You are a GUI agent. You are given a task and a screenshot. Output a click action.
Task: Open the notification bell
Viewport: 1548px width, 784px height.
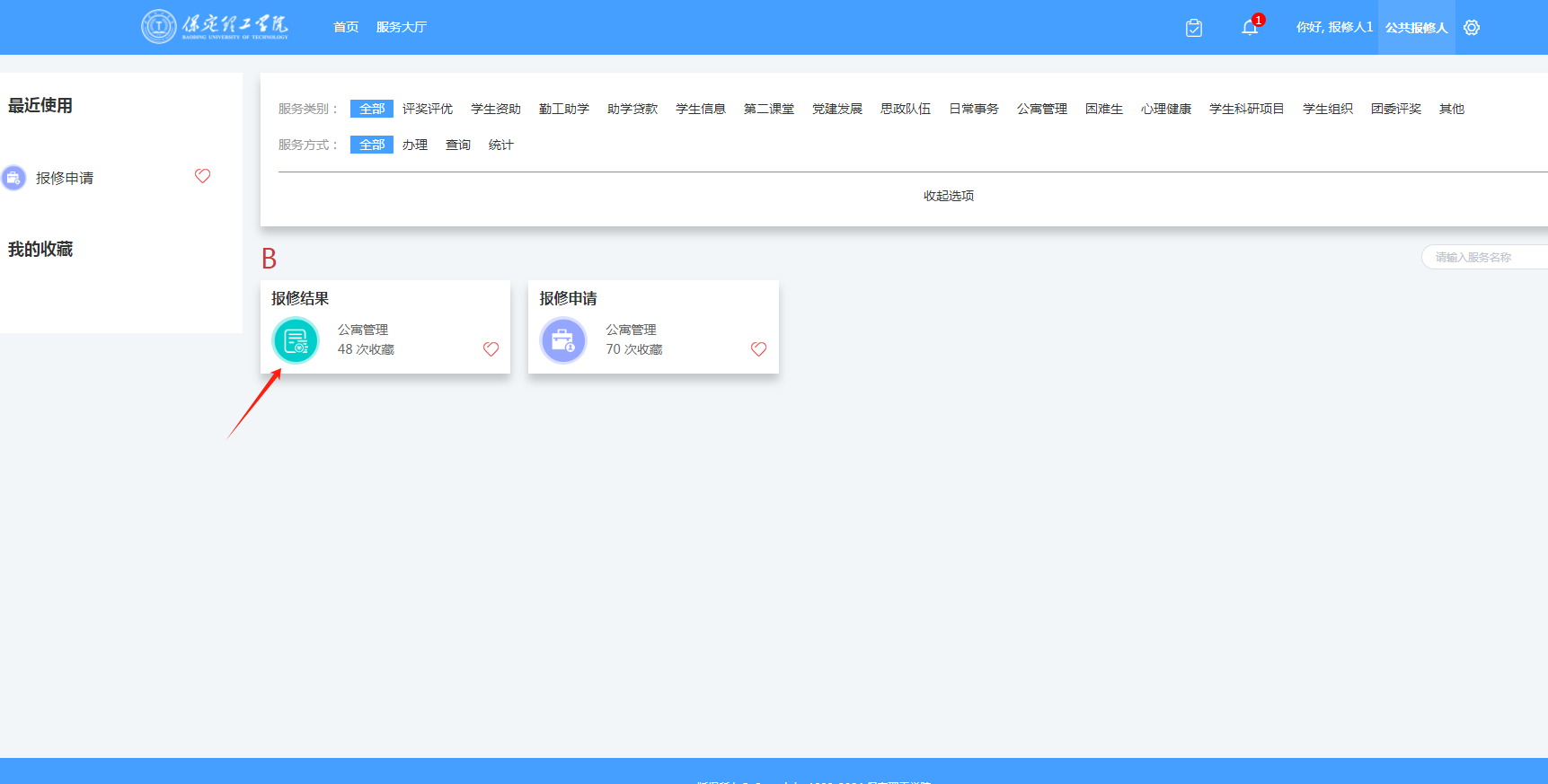1249,28
